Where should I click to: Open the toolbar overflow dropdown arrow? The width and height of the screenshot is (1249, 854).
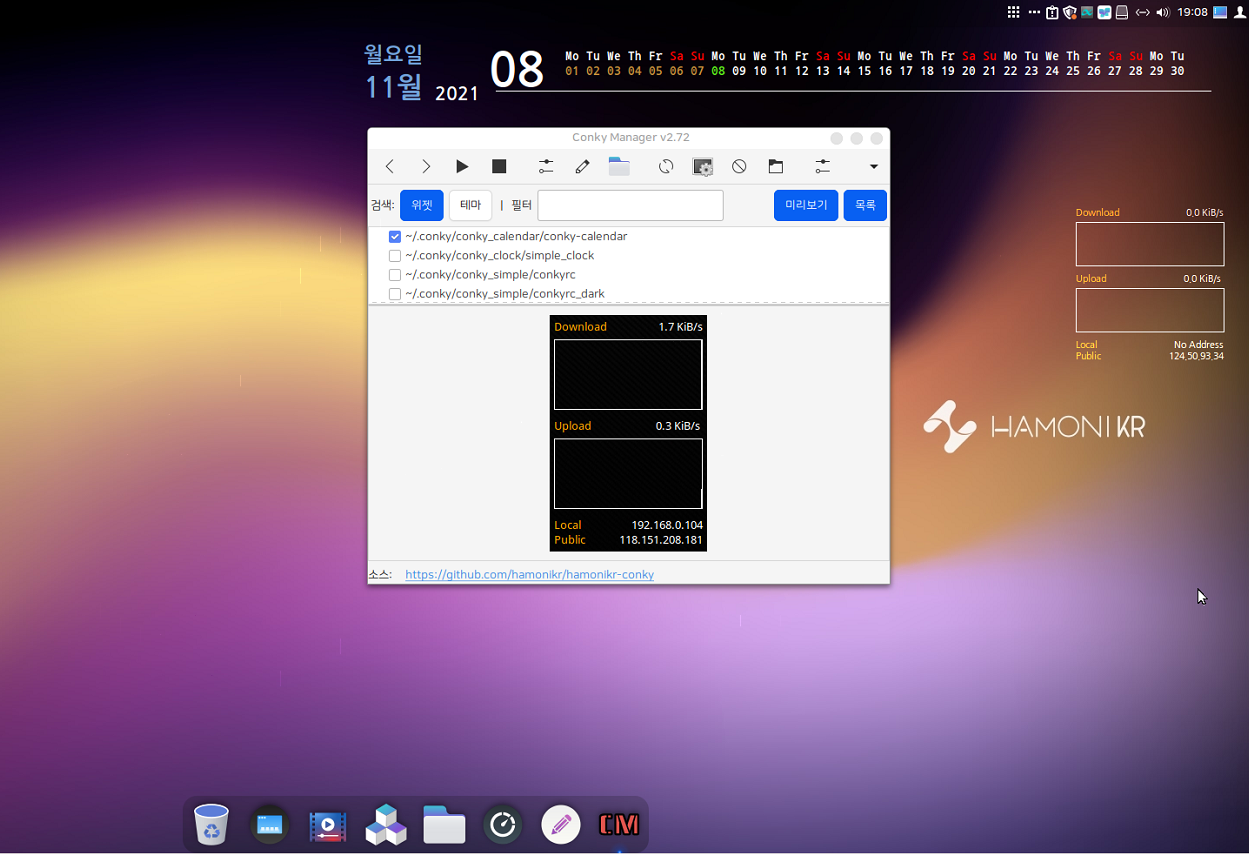pyautogui.click(x=872, y=167)
